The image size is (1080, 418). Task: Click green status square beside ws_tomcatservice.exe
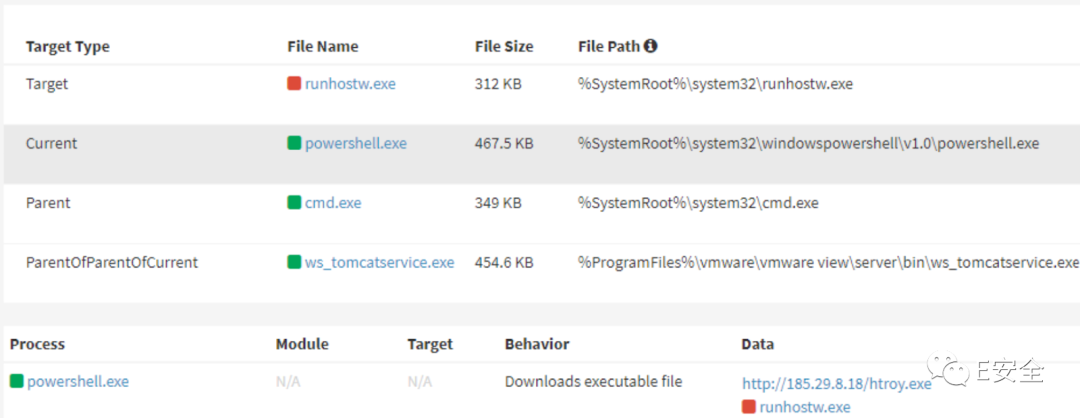294,262
